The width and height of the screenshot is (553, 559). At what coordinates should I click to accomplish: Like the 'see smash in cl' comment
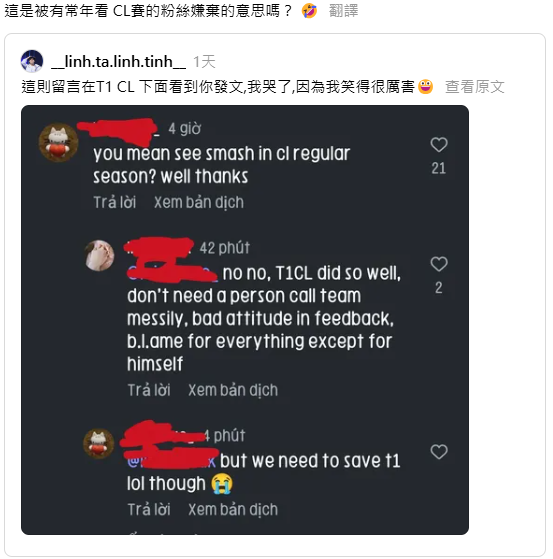(x=439, y=145)
